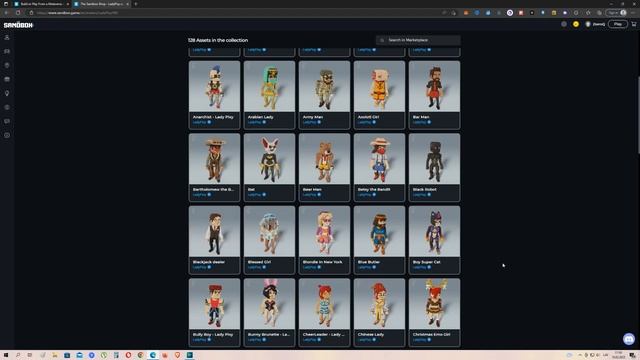Click the Betsy the Bandit title text

coord(374,189)
